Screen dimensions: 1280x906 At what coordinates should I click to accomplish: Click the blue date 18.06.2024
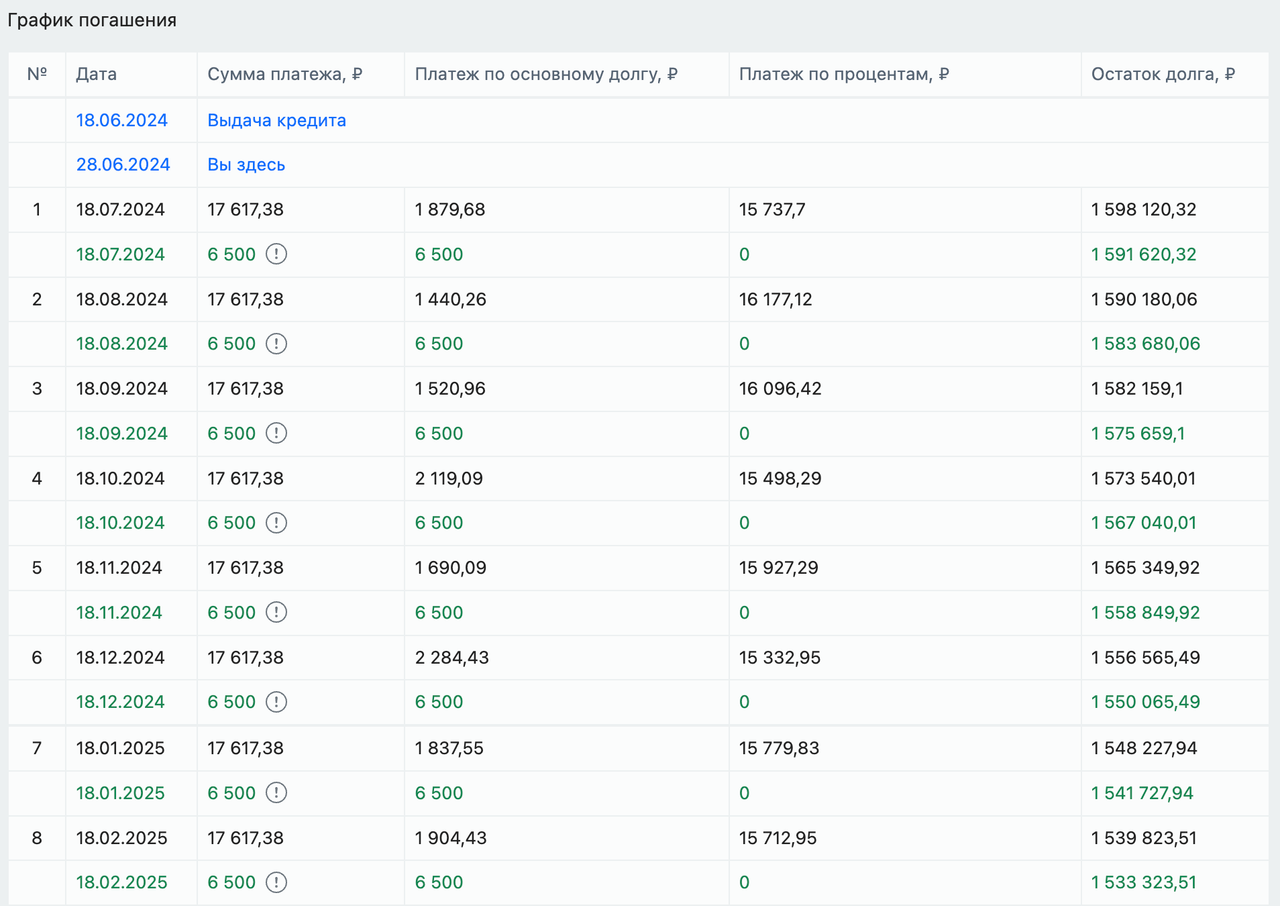click(122, 120)
